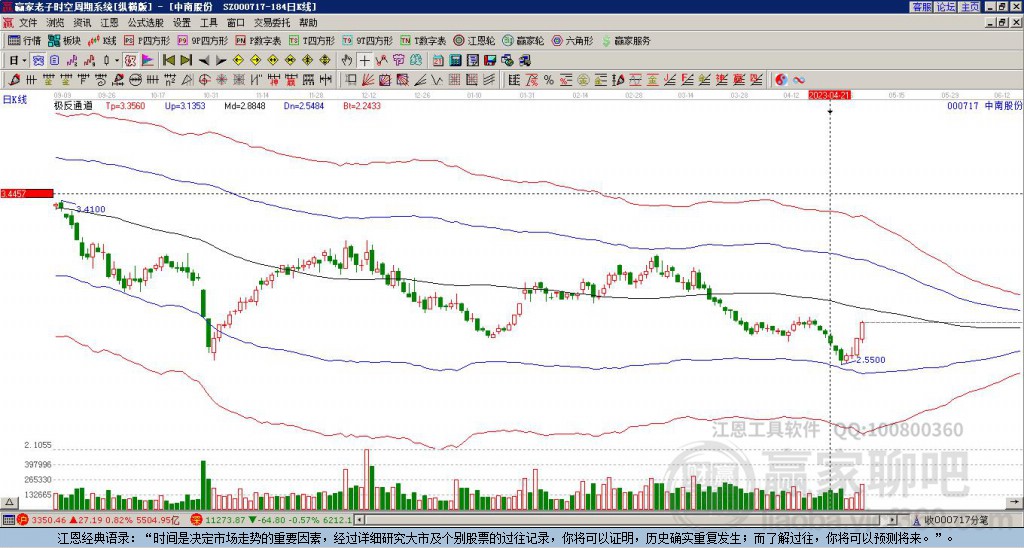The height and width of the screenshot is (548, 1024).
Task: Expand the volume panel up-arrow button
Action: pyautogui.click(x=9, y=502)
